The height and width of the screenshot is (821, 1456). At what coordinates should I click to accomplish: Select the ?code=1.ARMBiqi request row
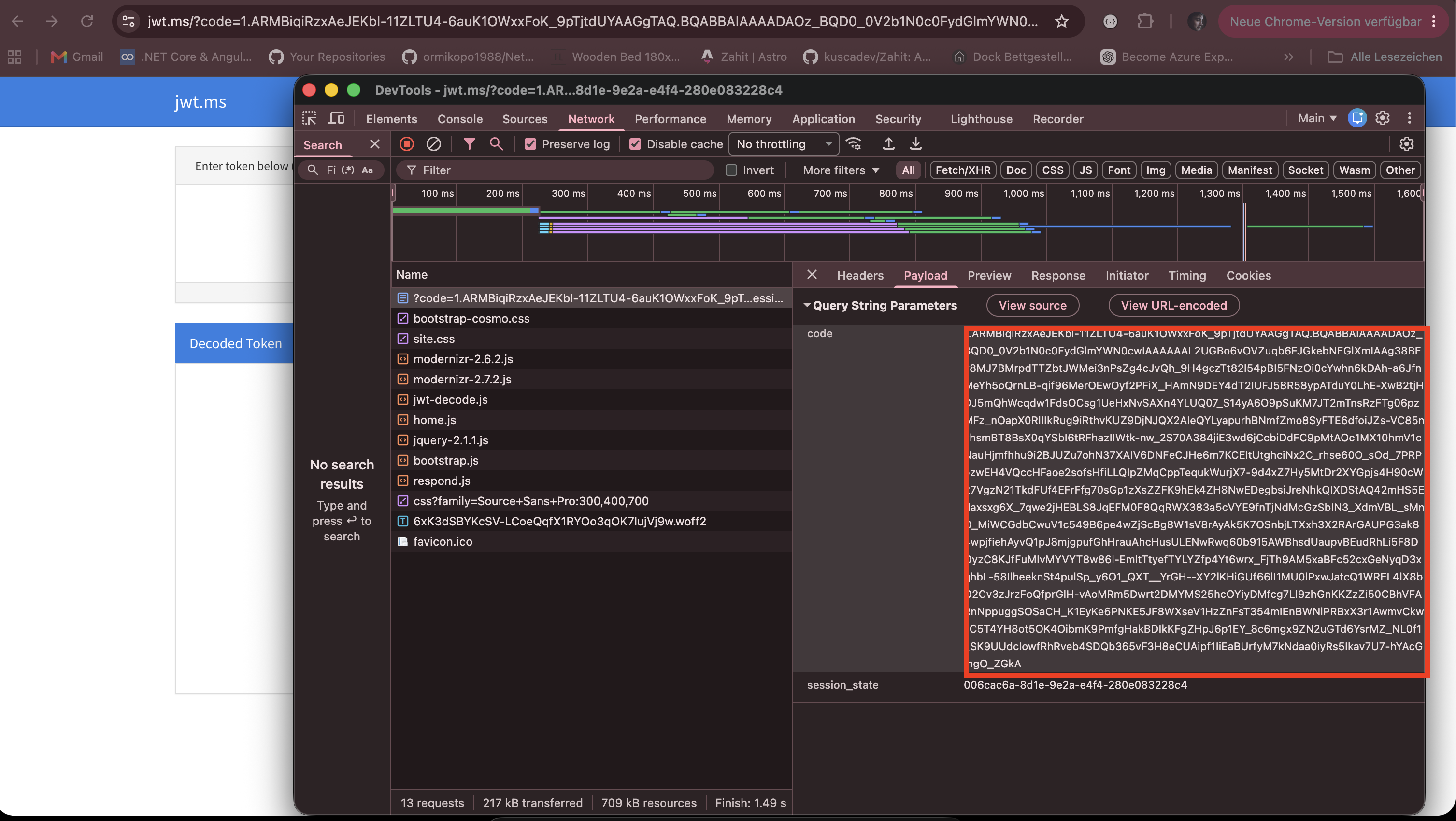click(591, 298)
